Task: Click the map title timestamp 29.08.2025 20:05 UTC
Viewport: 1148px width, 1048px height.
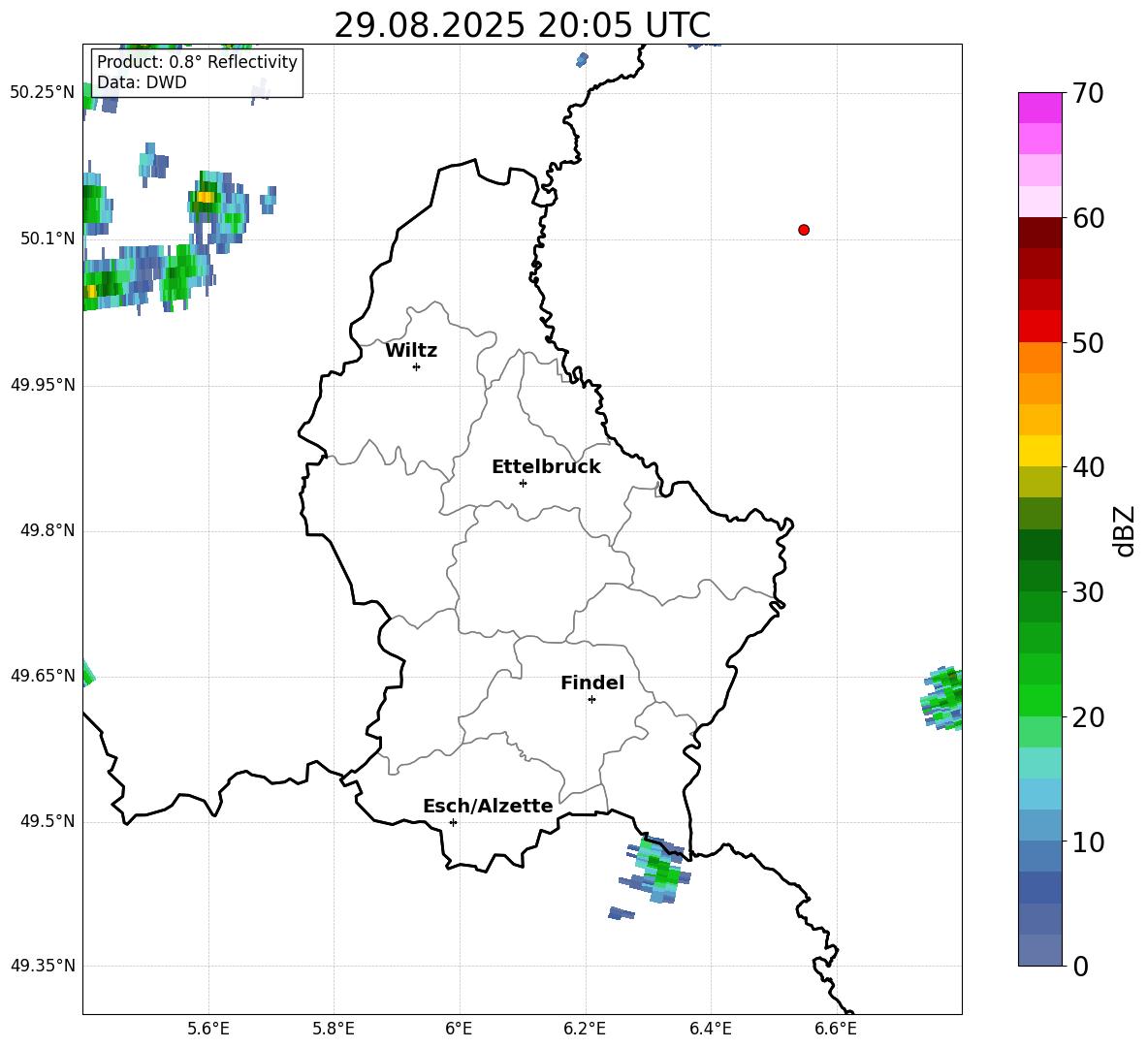Action: coord(522,25)
